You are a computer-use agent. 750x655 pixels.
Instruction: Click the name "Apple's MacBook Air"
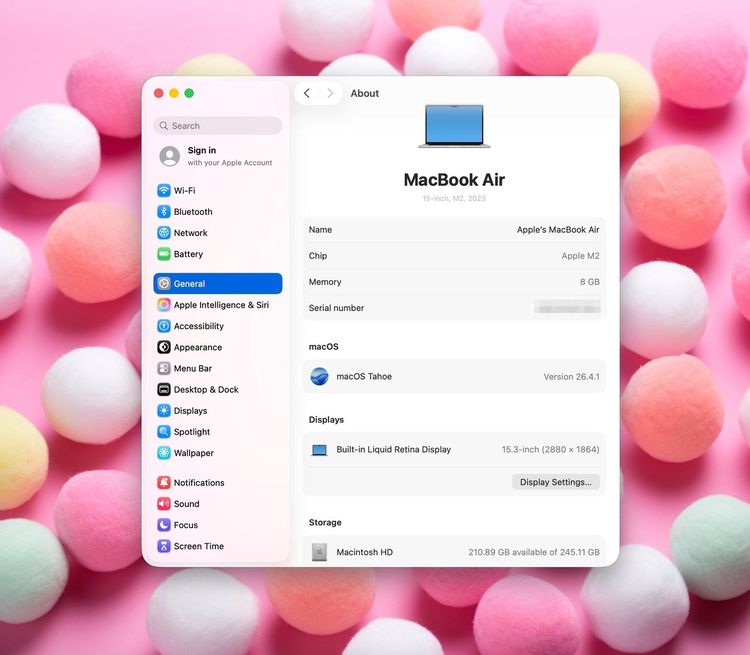558,230
